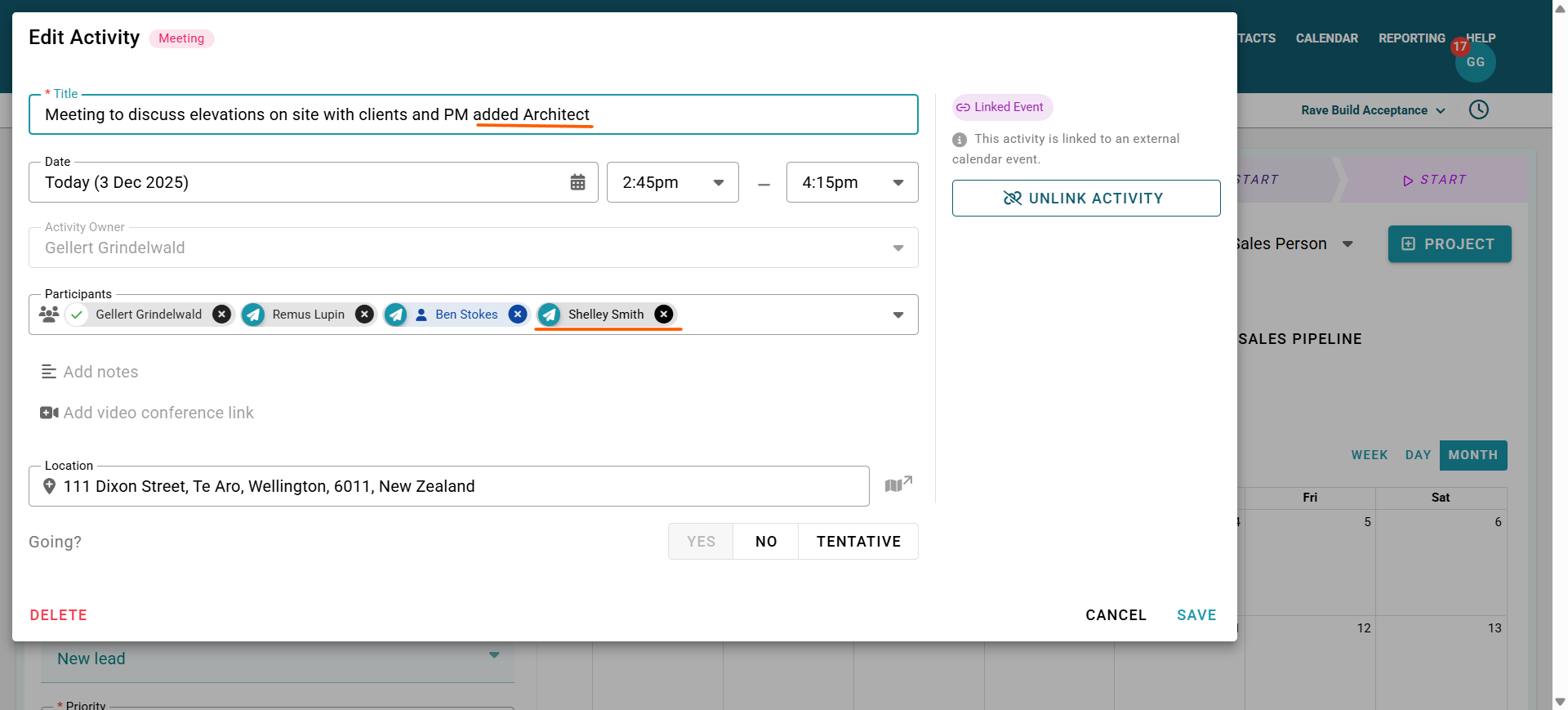Switch calendar to MONTH view
Image resolution: width=1568 pixels, height=710 pixels.
[1473, 455]
